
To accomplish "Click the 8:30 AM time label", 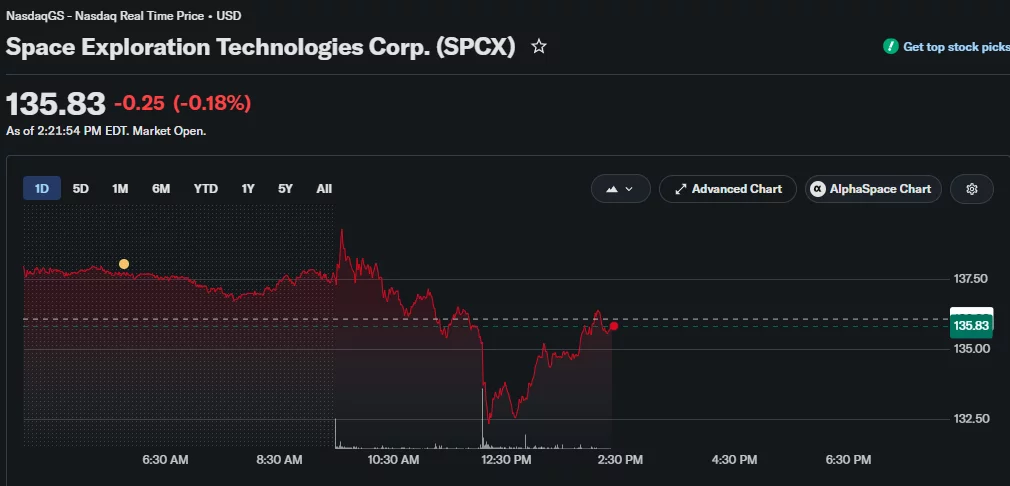I will click(x=279, y=460).
